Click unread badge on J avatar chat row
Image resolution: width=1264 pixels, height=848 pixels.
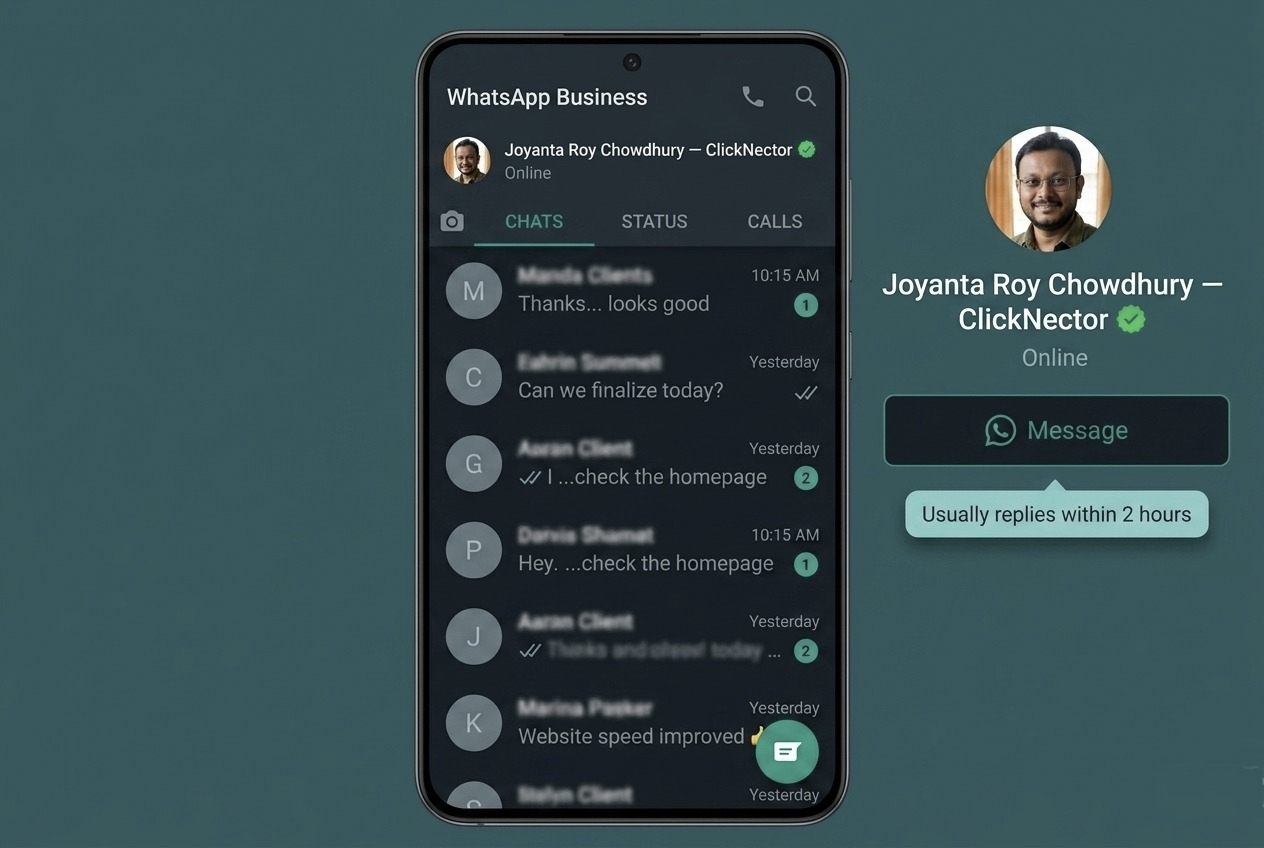coord(806,651)
